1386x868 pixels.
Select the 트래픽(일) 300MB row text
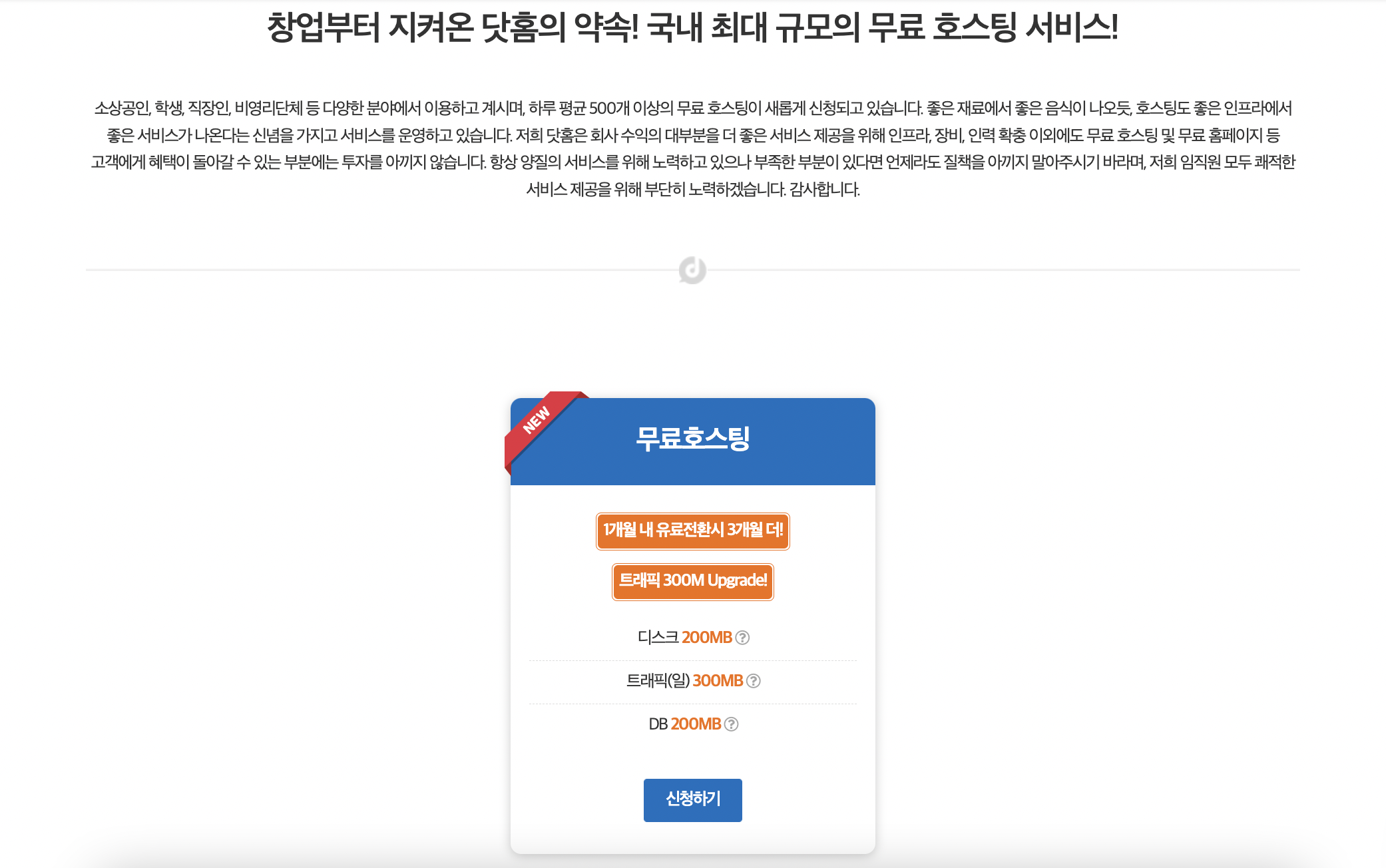point(692,681)
